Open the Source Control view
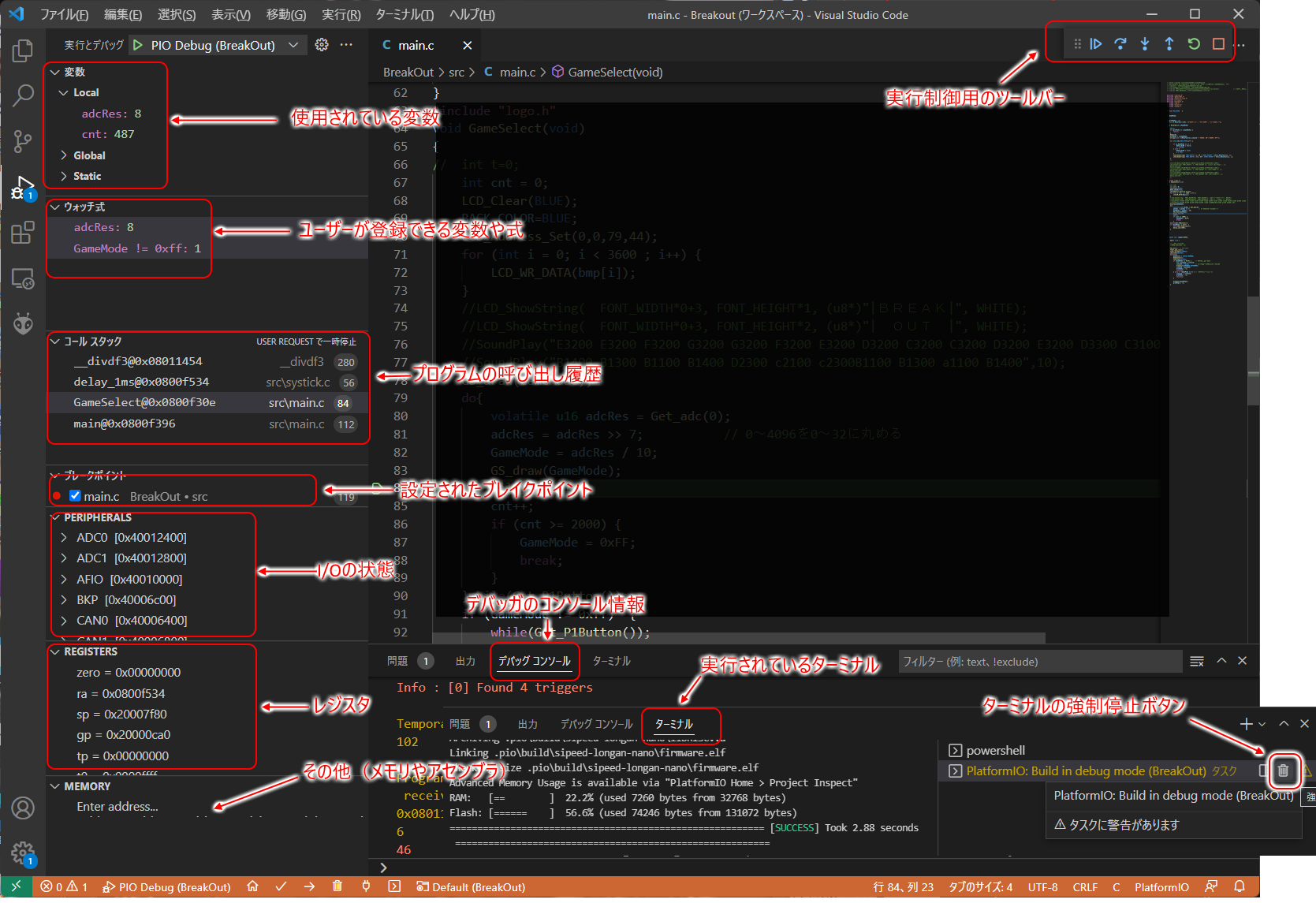This screenshot has height=903, width=1316. coord(23,141)
